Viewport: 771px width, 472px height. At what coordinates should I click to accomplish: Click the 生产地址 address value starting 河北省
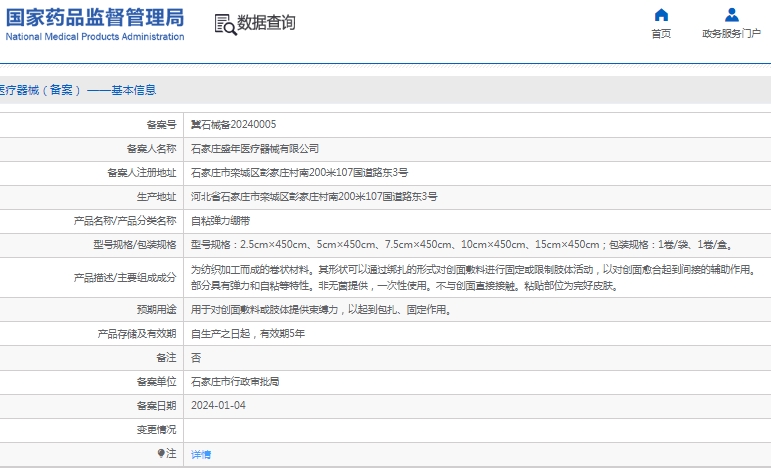point(314,197)
